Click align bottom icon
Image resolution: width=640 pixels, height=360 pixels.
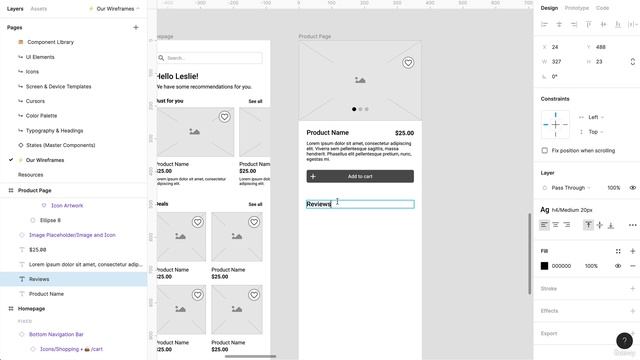tap(618, 24)
